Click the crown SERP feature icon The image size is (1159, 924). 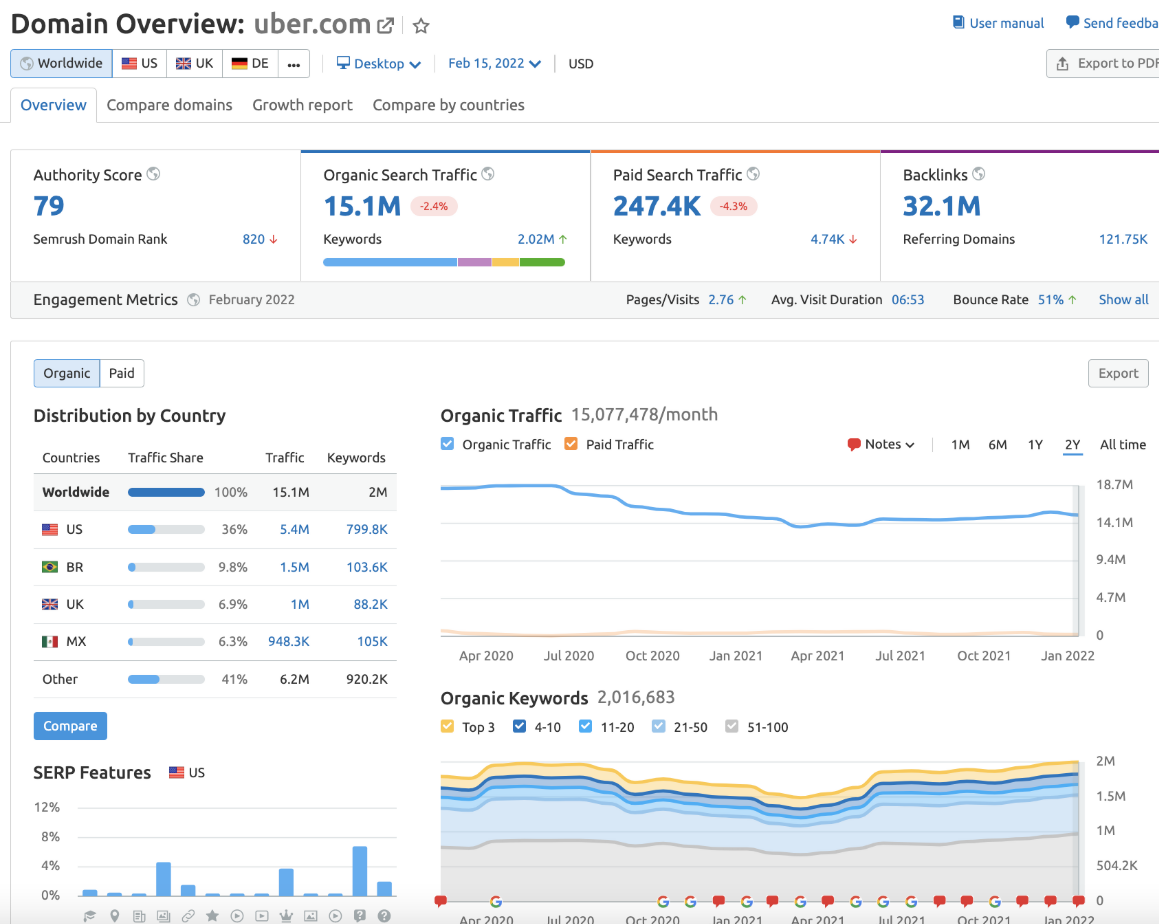(x=286, y=916)
